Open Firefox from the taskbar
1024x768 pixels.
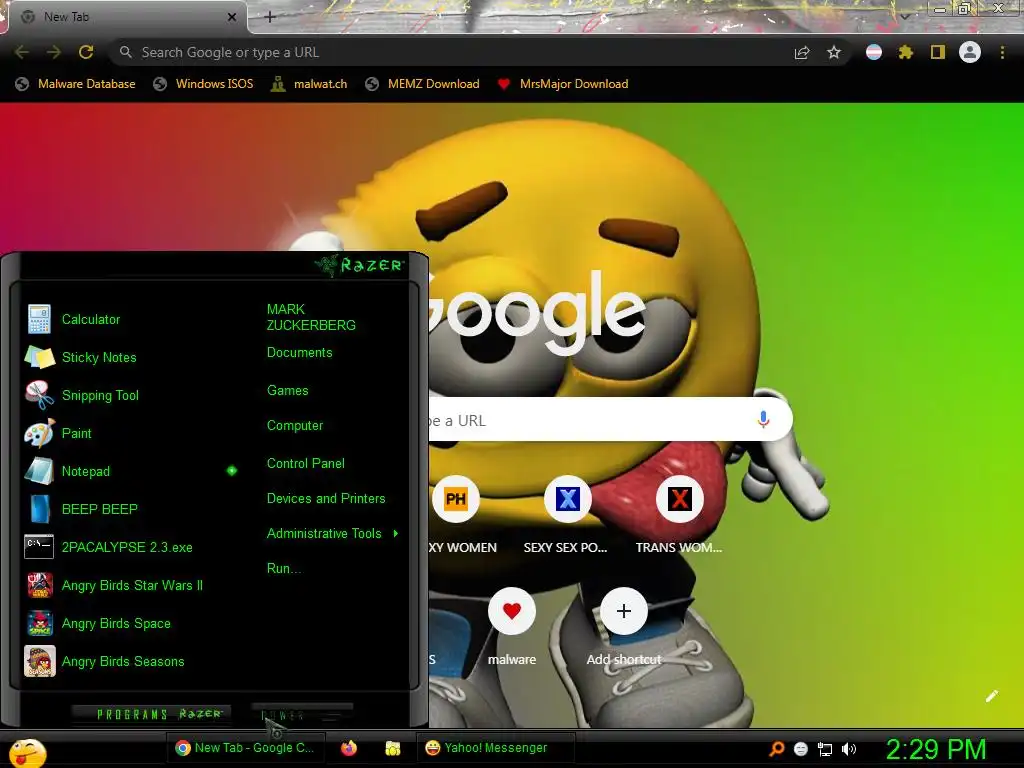point(349,748)
